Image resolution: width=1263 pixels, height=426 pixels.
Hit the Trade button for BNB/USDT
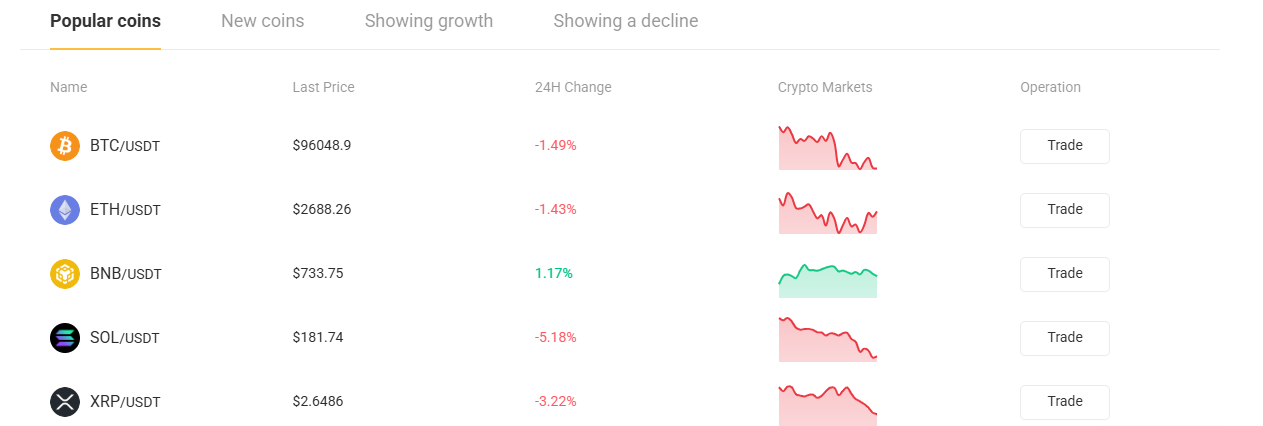point(1064,274)
